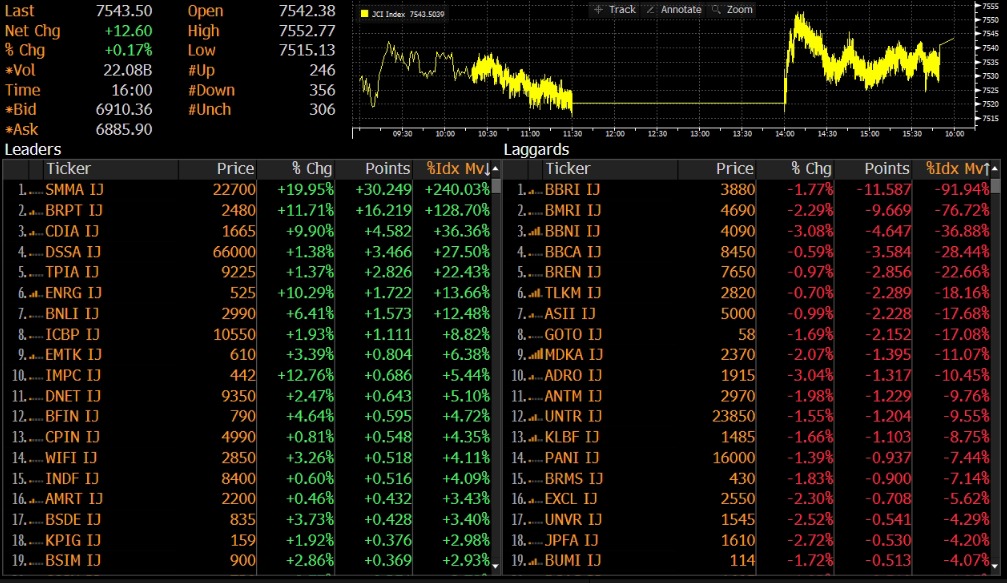1007x583 pixels.
Task: Click Laggards table Ticker column header
Action: click(568, 169)
